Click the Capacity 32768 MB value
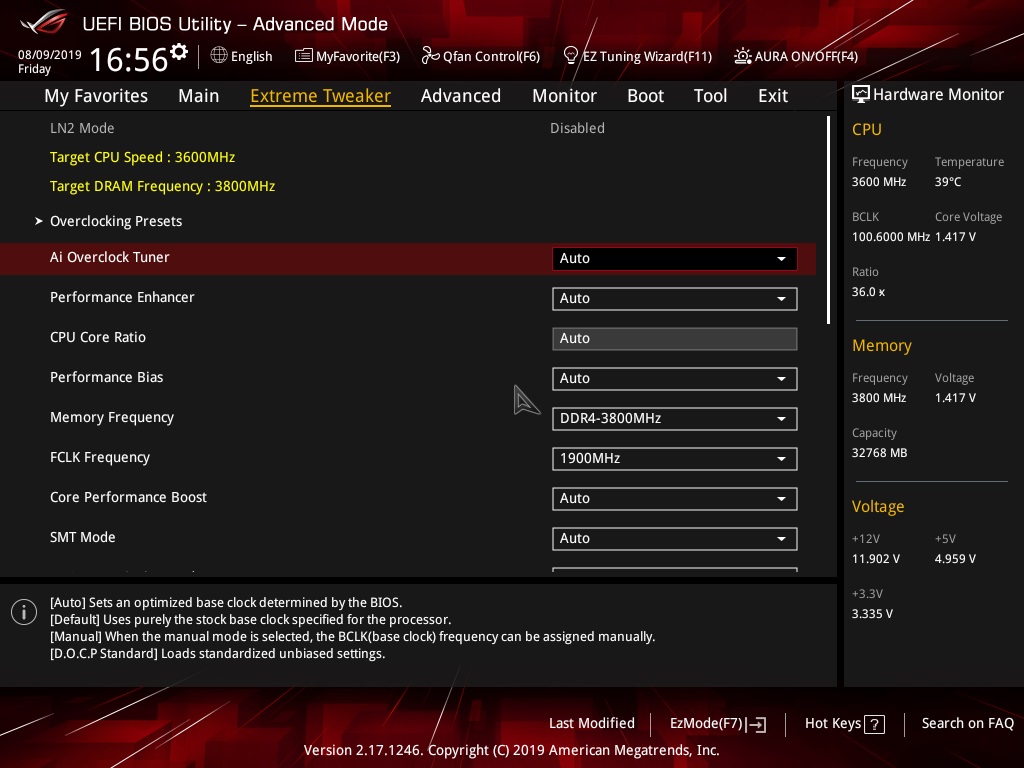 click(x=879, y=453)
